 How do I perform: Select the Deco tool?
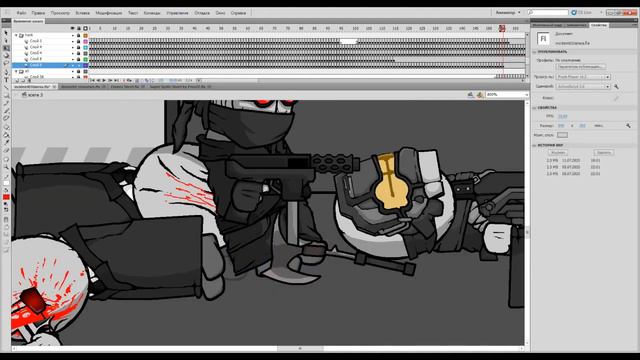pos(6,119)
